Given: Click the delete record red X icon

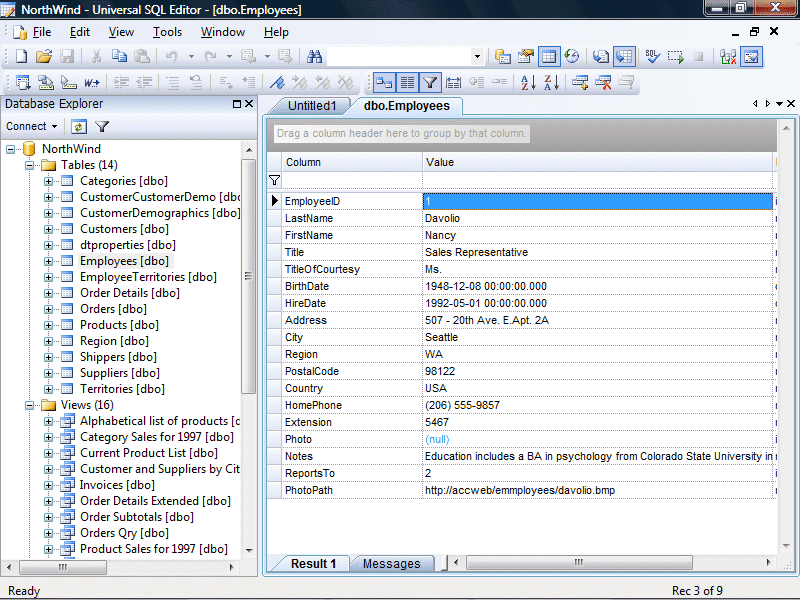Looking at the screenshot, I should (x=603, y=83).
